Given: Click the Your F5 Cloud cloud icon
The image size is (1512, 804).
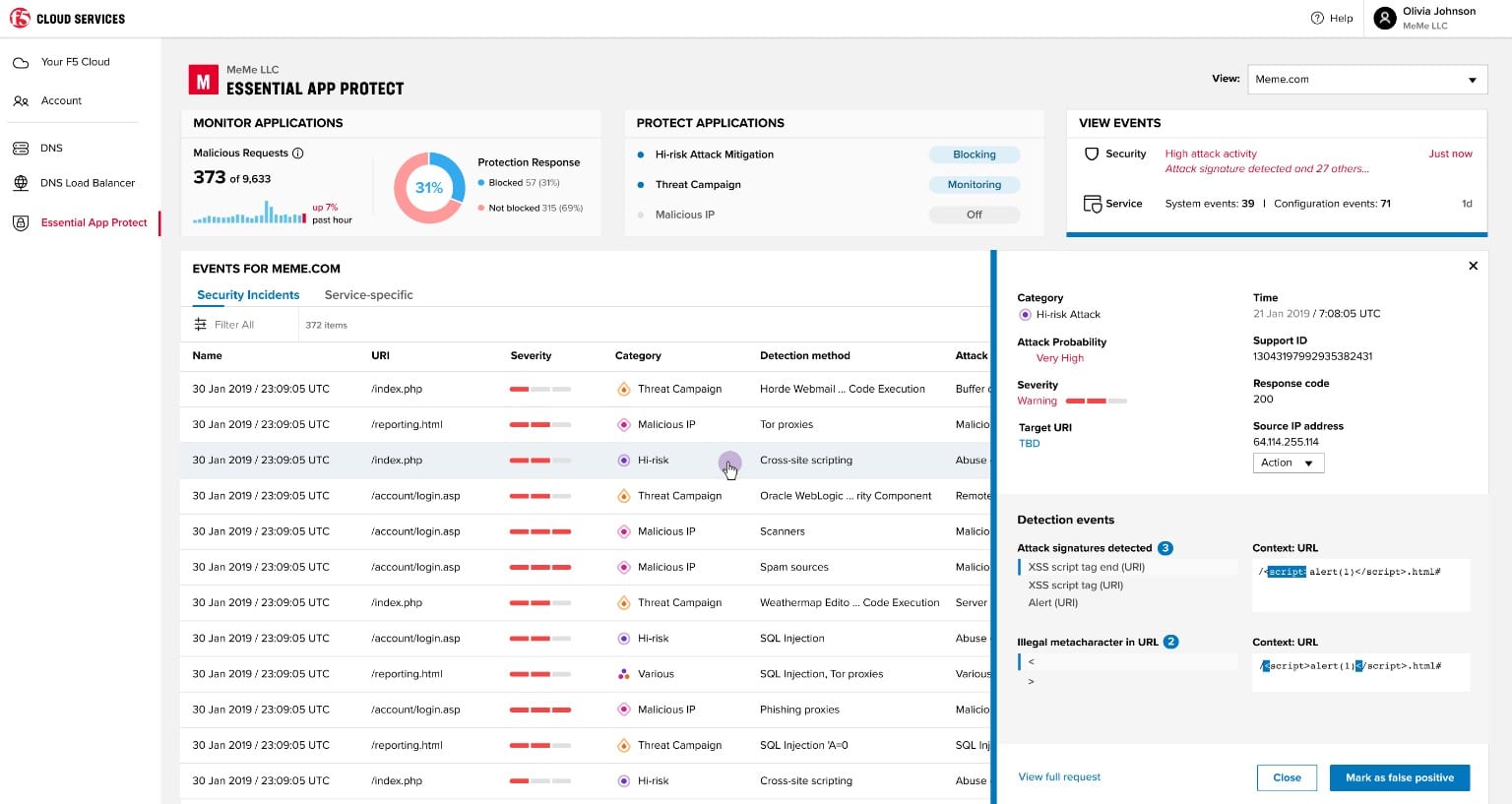Looking at the screenshot, I should [21, 62].
